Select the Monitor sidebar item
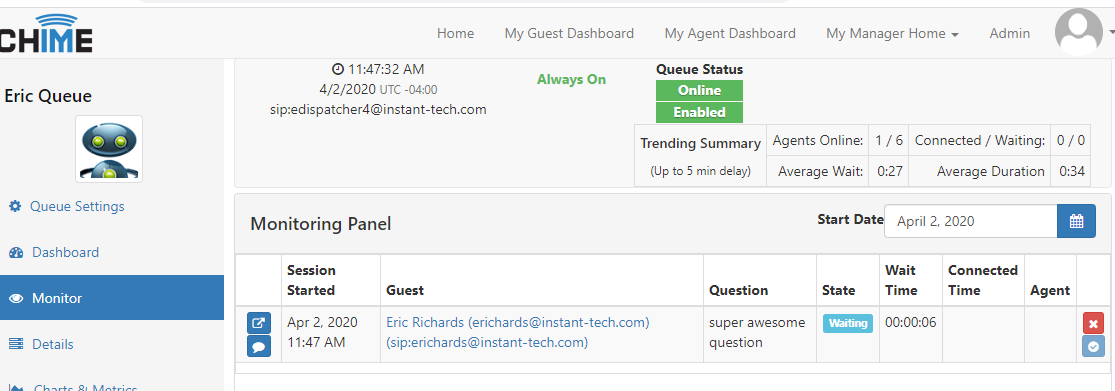1115x391 pixels. [x=112, y=299]
